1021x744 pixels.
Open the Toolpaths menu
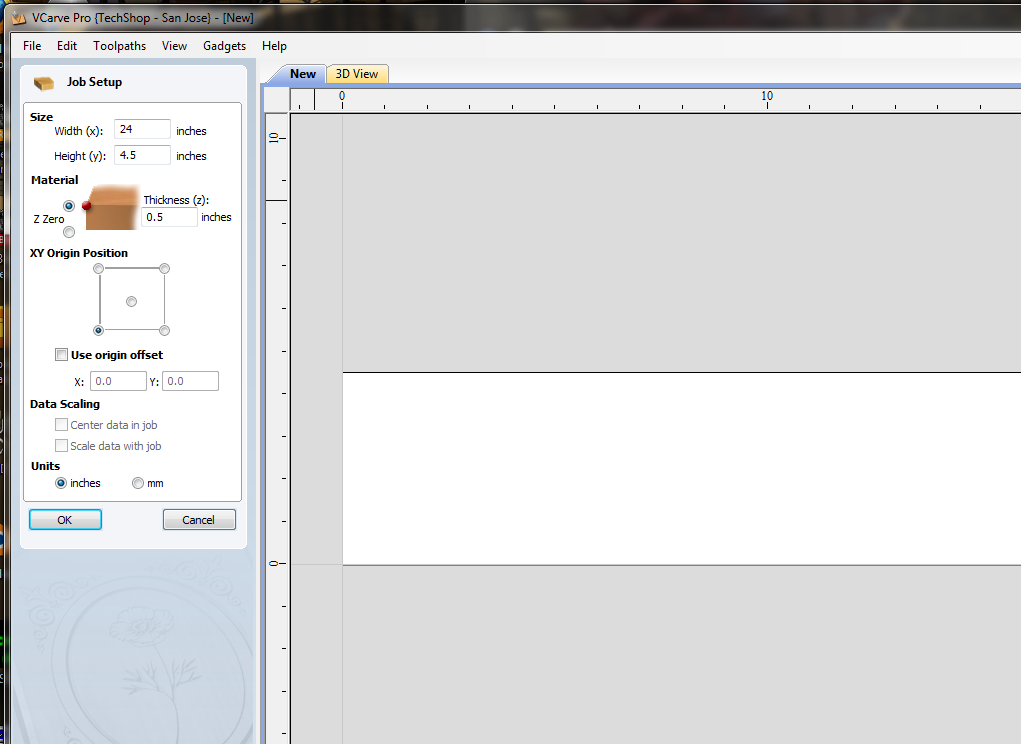pos(119,46)
